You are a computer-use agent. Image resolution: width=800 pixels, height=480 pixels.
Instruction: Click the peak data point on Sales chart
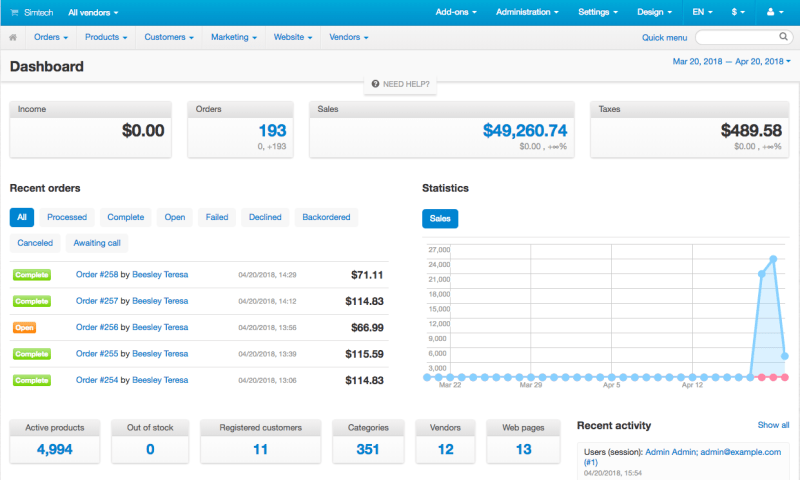[773, 259]
